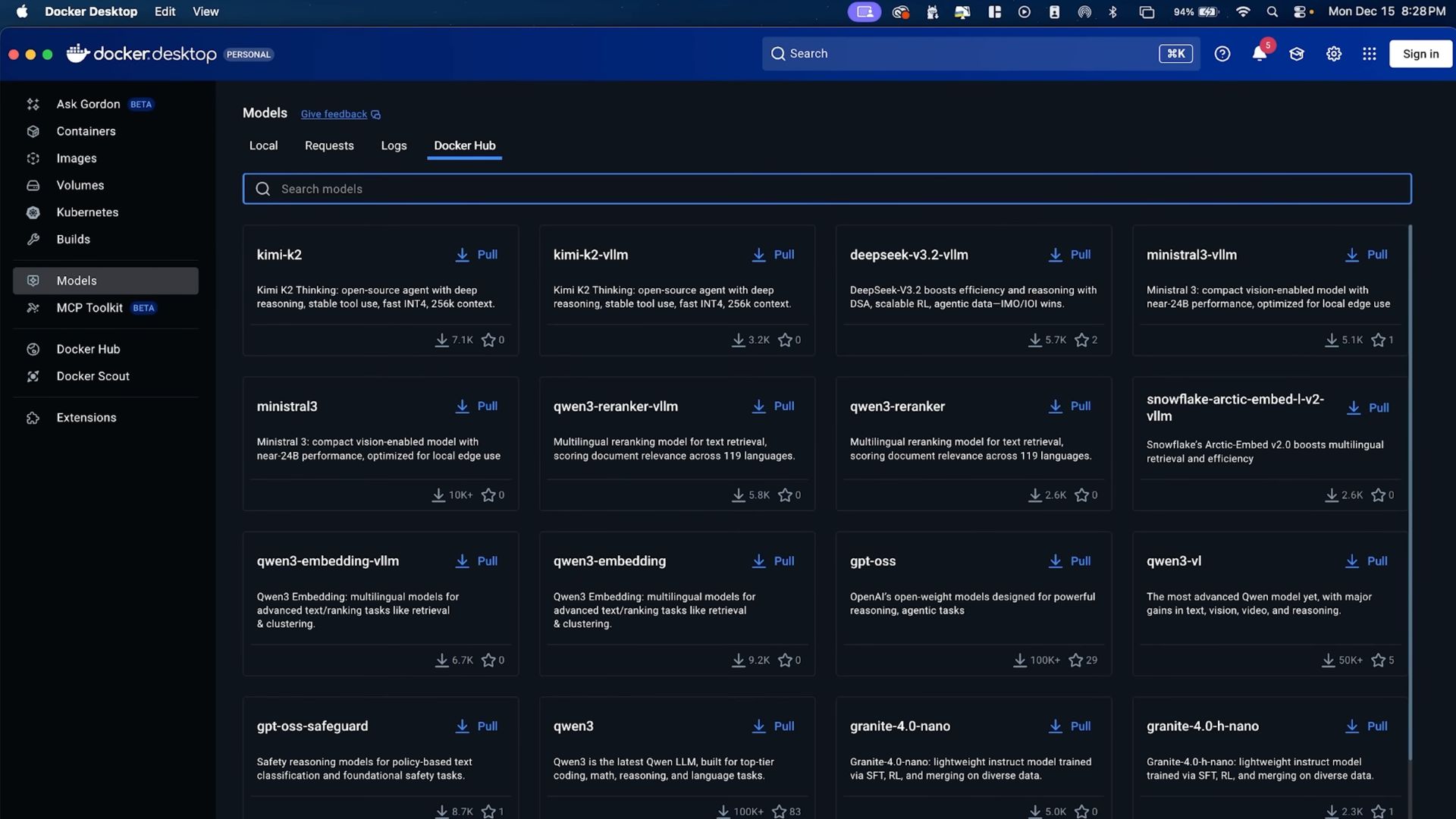
Task: Switch to the Local tab
Action: coord(263,146)
